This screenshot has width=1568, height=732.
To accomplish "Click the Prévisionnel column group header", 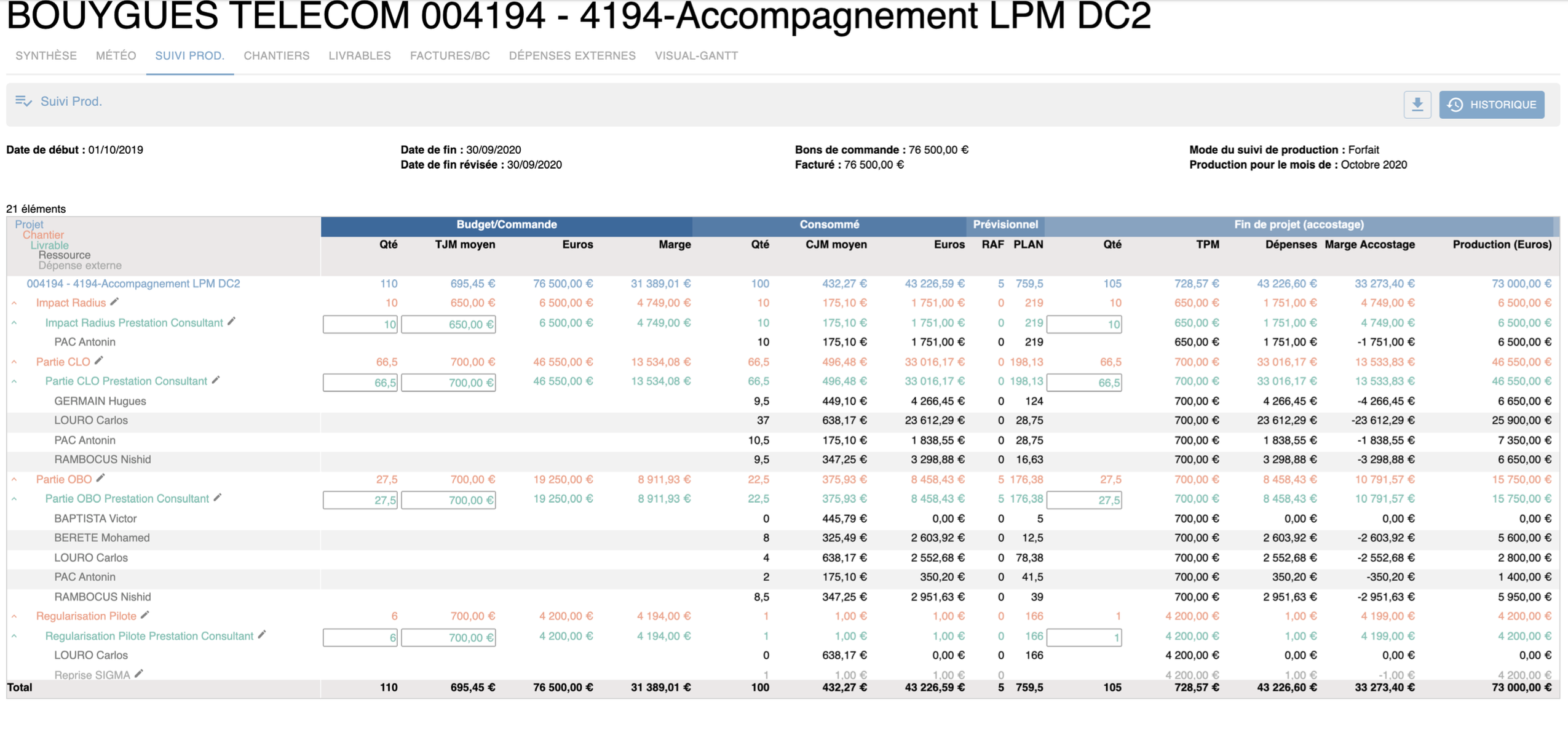I will point(1005,225).
